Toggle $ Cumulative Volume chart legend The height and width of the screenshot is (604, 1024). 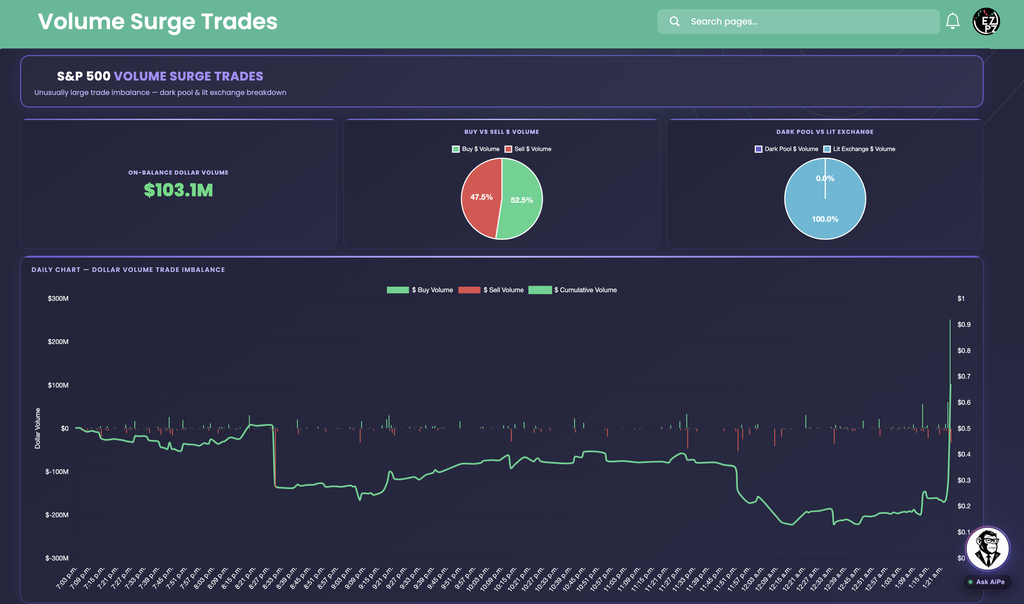[x=573, y=290]
